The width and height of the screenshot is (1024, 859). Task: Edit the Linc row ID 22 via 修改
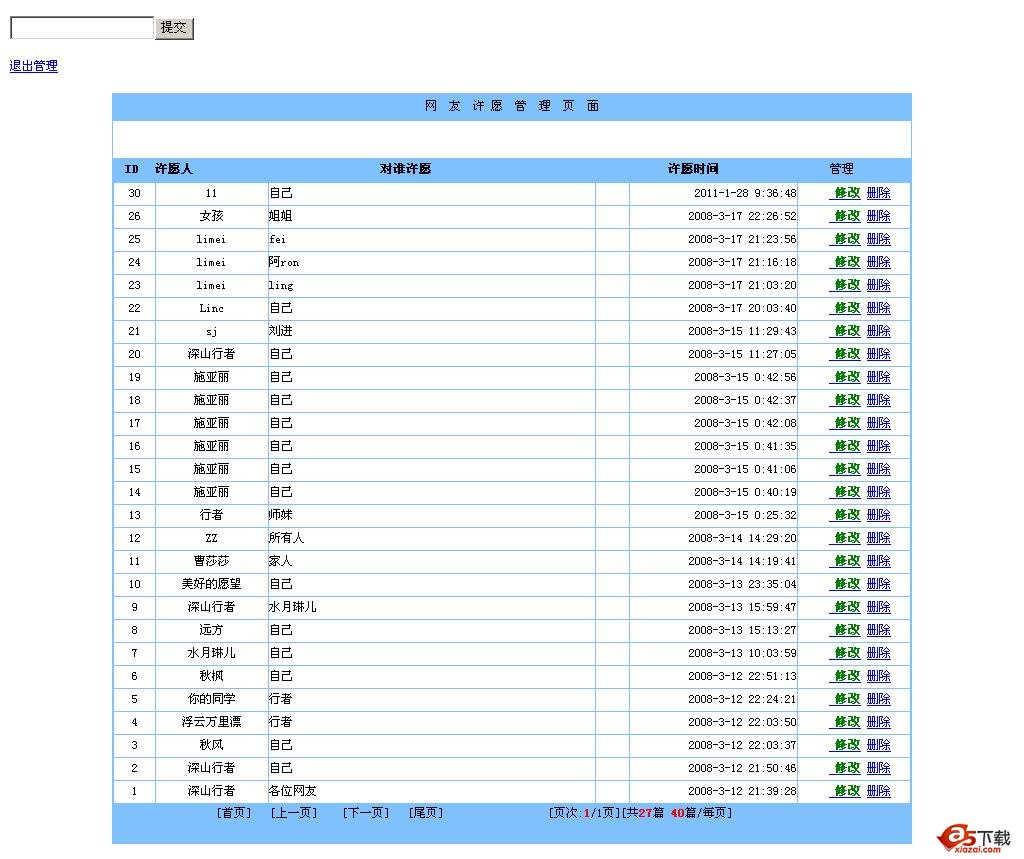tap(847, 308)
